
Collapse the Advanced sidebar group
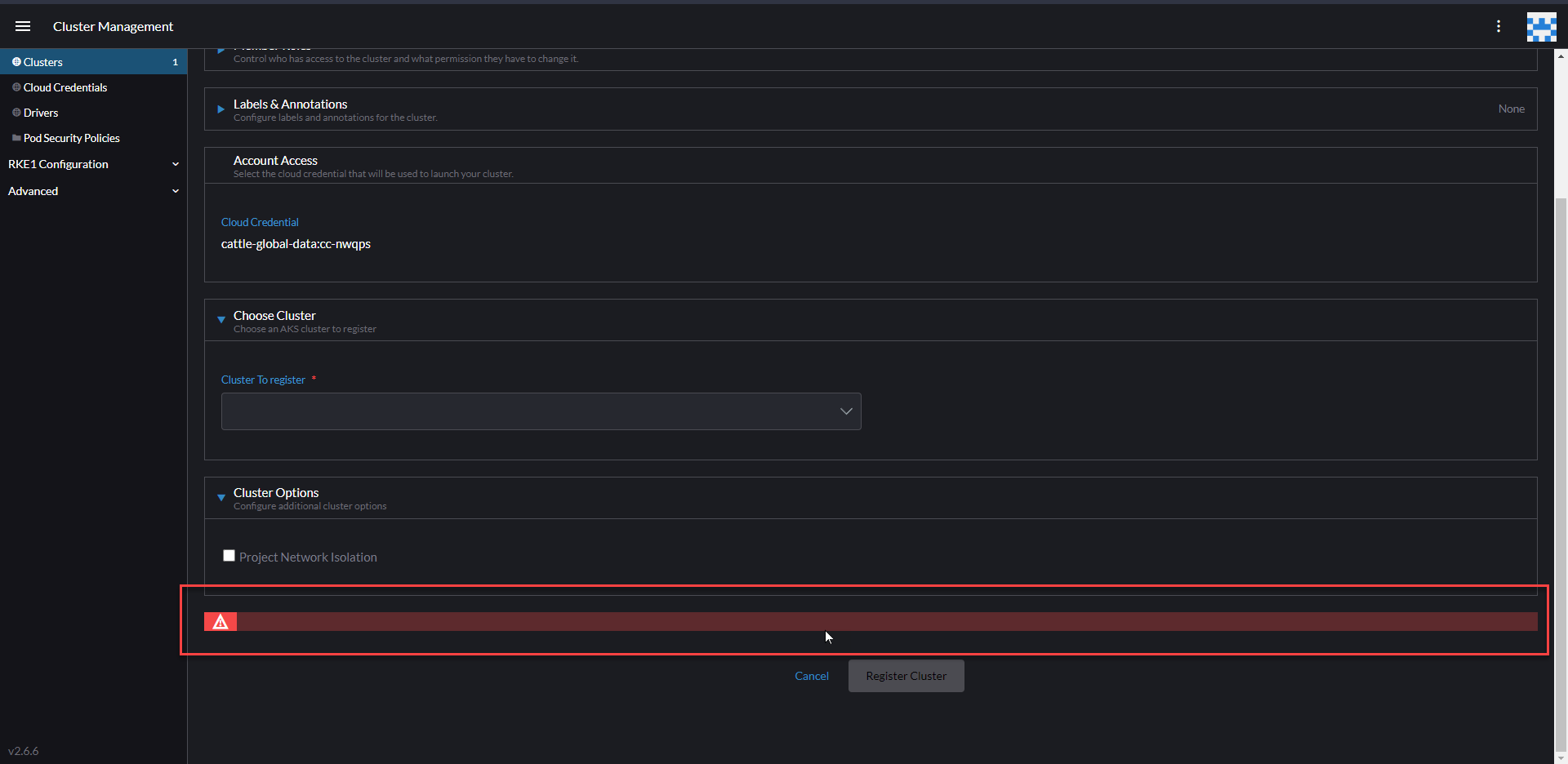pyautogui.click(x=176, y=191)
